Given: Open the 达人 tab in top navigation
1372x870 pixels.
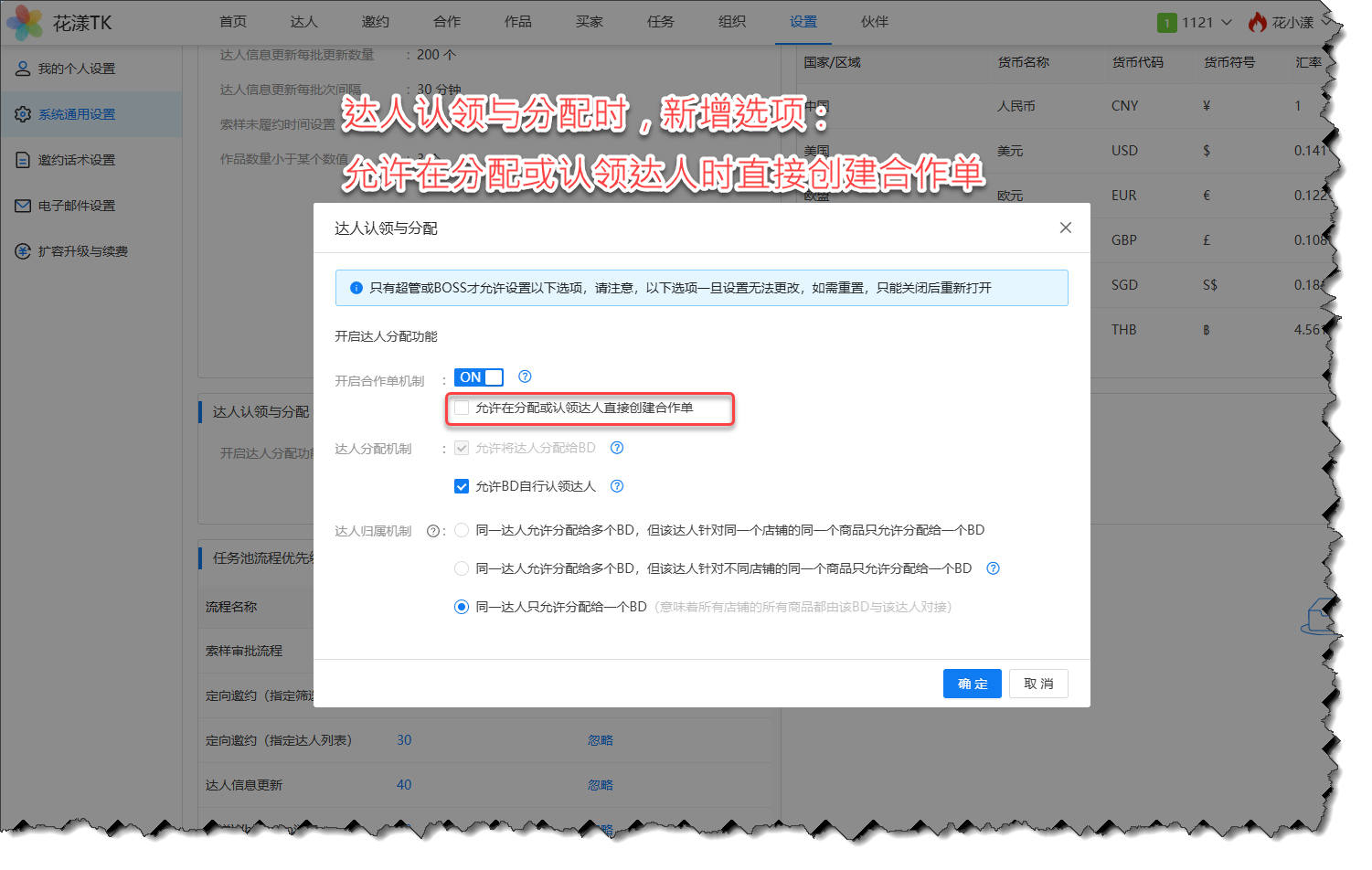Looking at the screenshot, I should (303, 22).
